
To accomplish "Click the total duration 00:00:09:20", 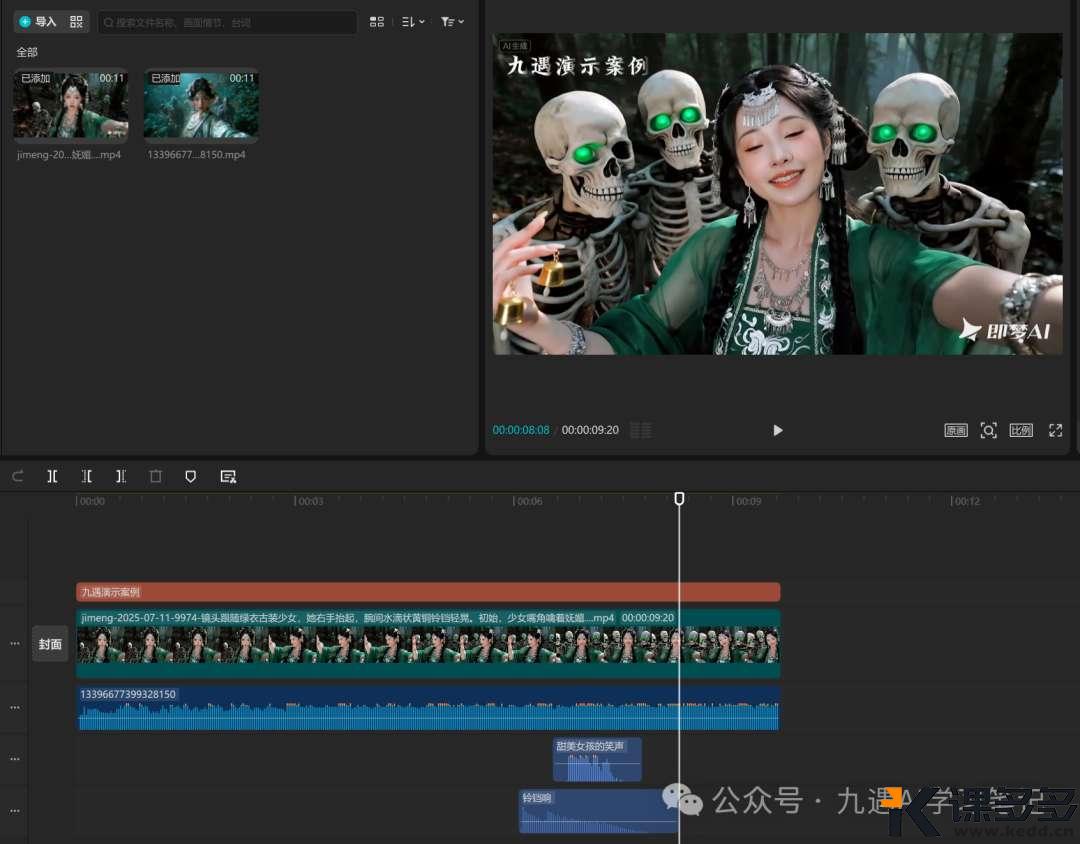I will pos(590,430).
